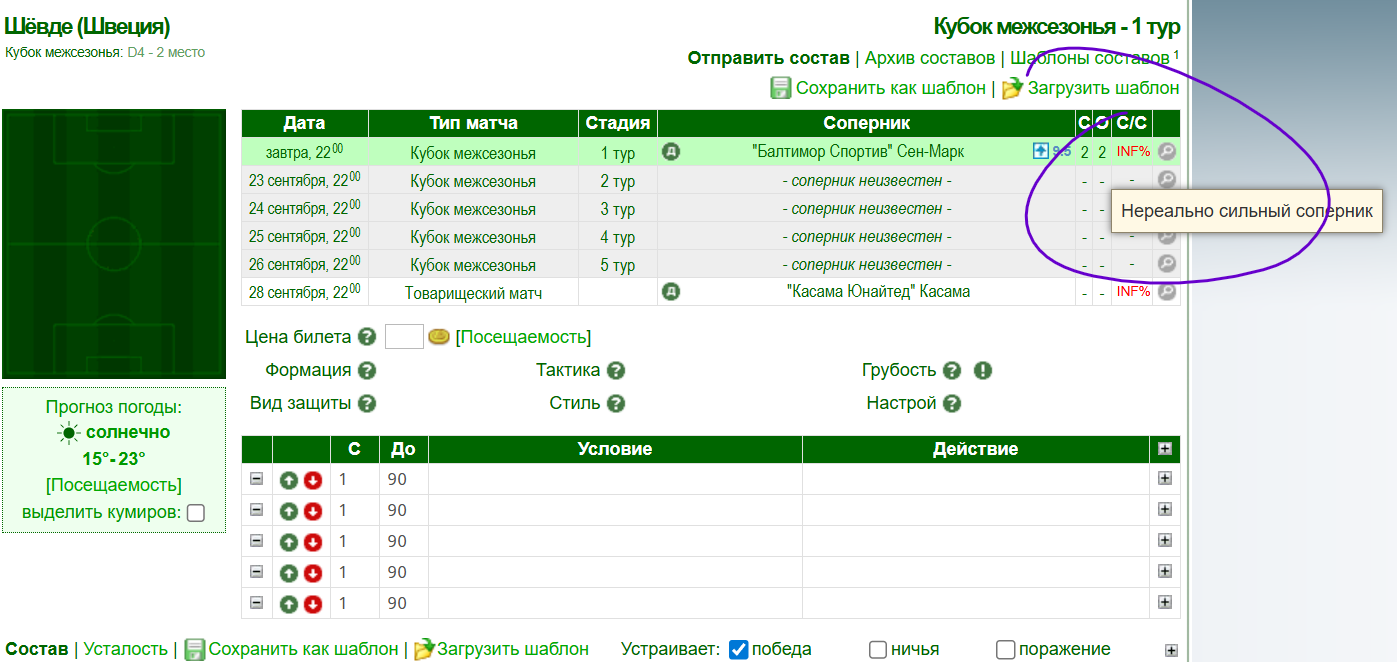Toggle the выделить кумиров checkbox

[196, 513]
